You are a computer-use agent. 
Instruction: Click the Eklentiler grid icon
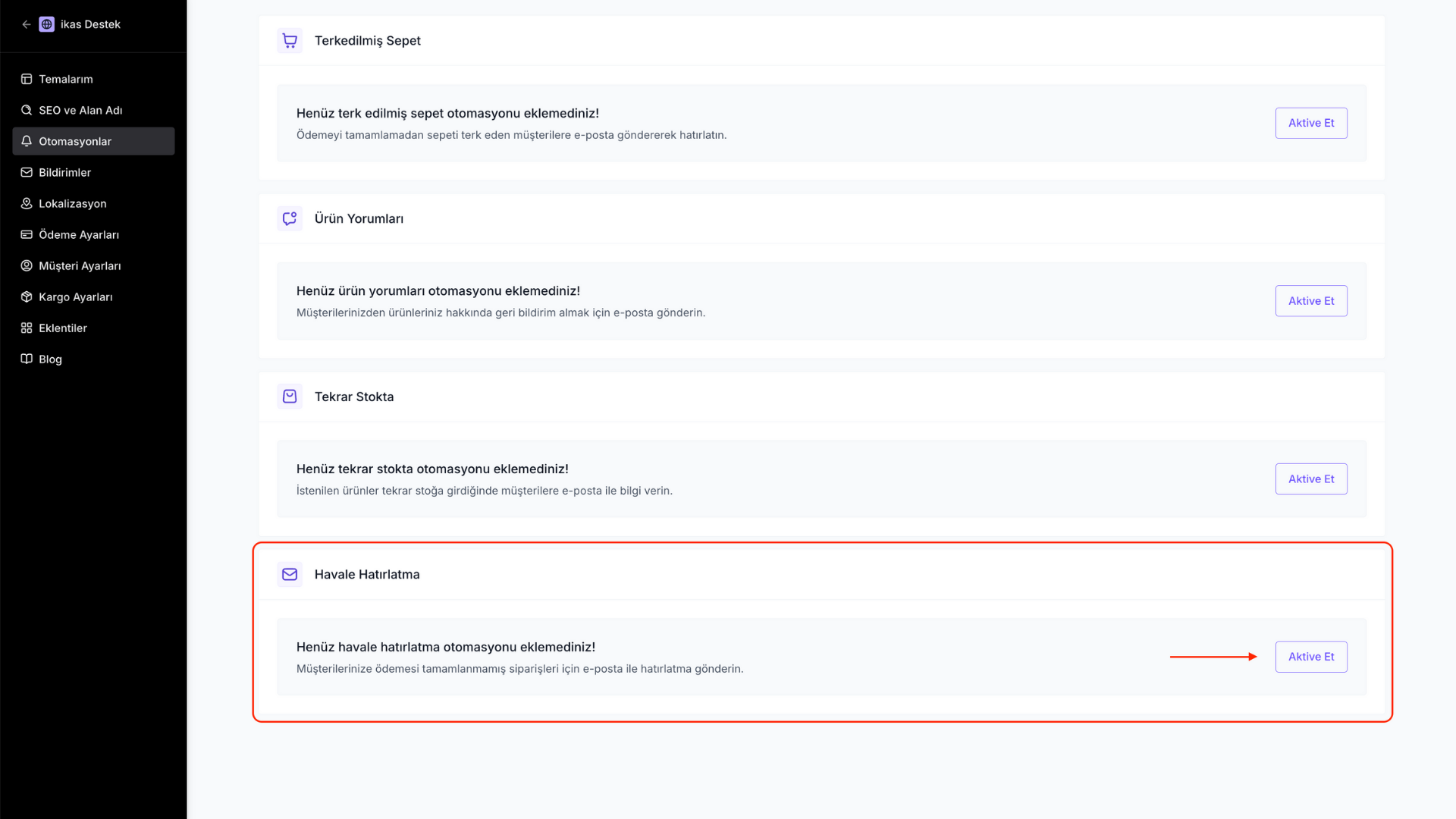tap(27, 328)
